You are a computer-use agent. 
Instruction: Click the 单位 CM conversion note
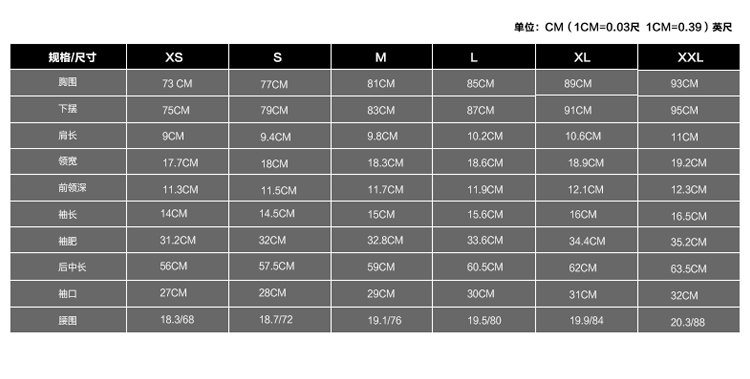pyautogui.click(x=623, y=27)
